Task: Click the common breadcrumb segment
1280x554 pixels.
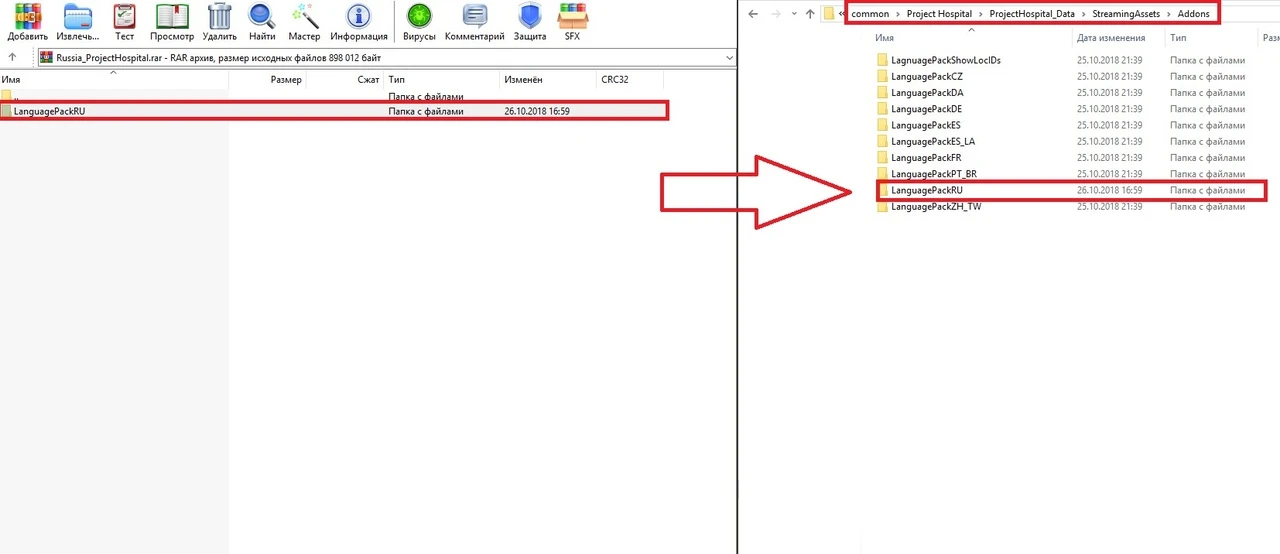Action: tap(870, 14)
